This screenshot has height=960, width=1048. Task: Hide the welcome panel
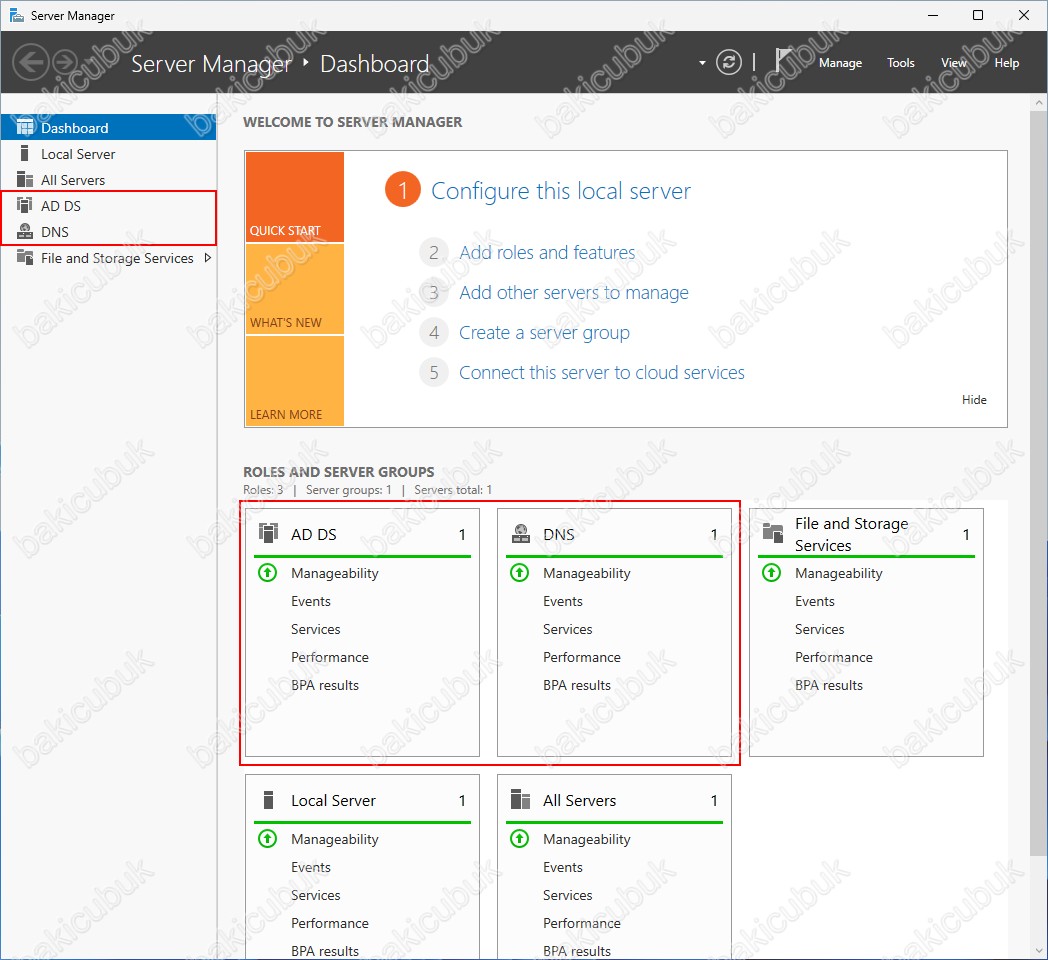[974, 399]
